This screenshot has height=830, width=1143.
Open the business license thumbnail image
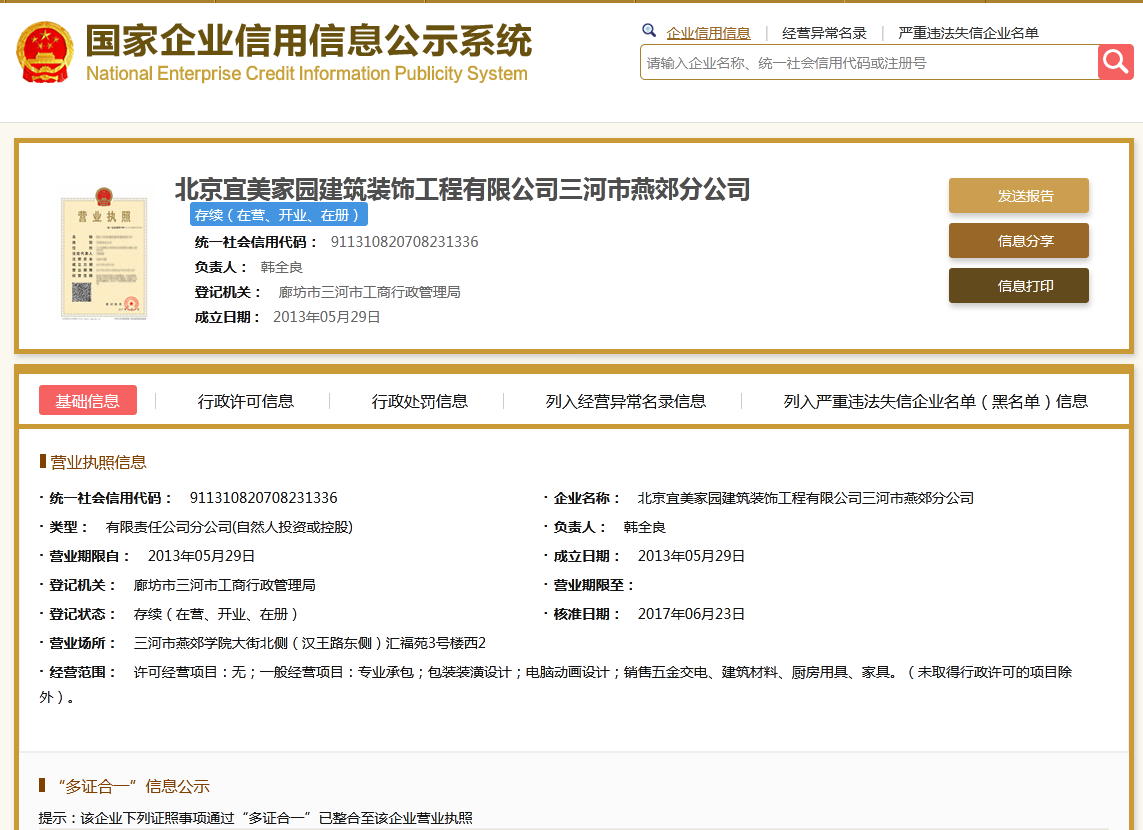104,254
